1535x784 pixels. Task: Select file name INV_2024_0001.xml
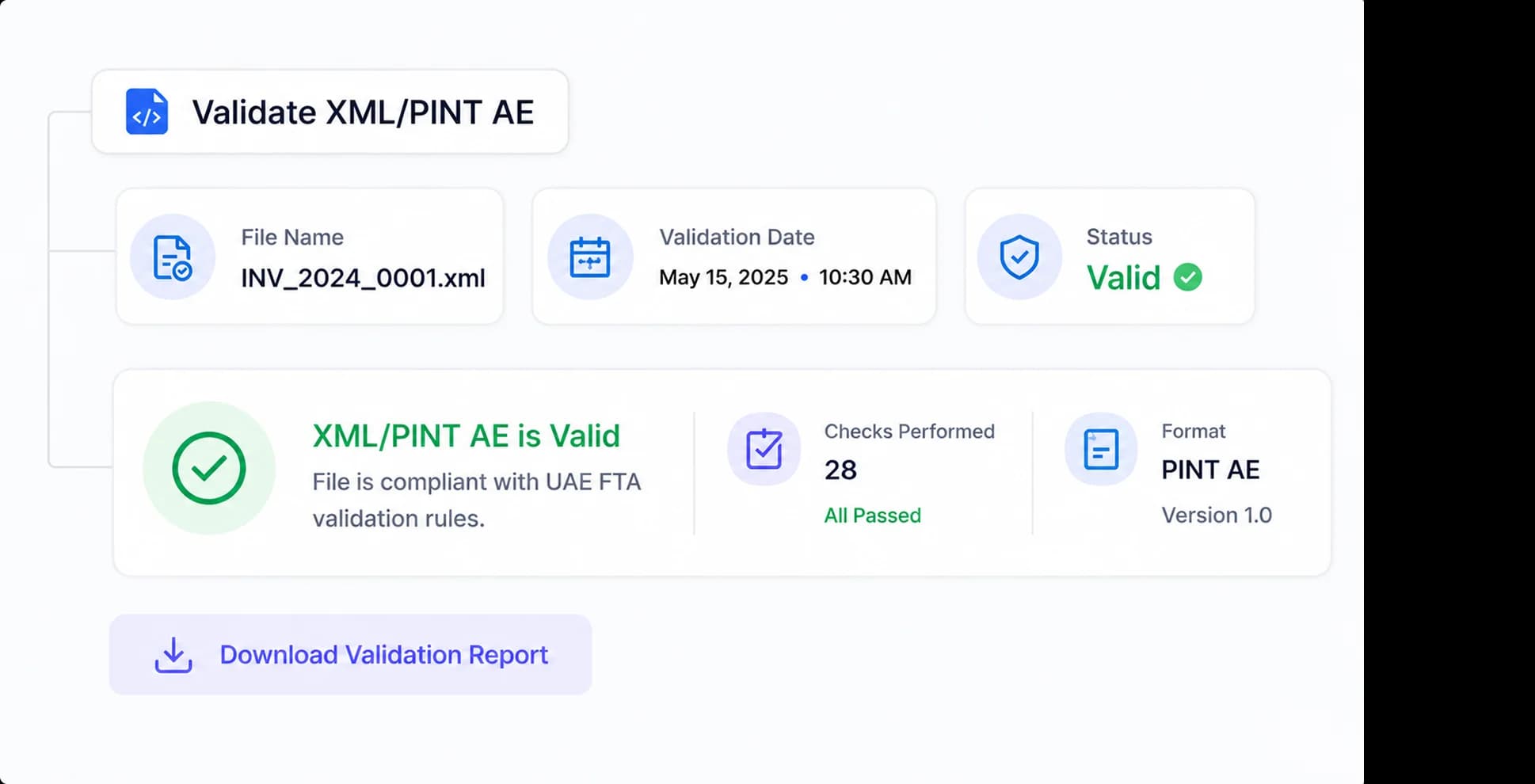coord(363,278)
